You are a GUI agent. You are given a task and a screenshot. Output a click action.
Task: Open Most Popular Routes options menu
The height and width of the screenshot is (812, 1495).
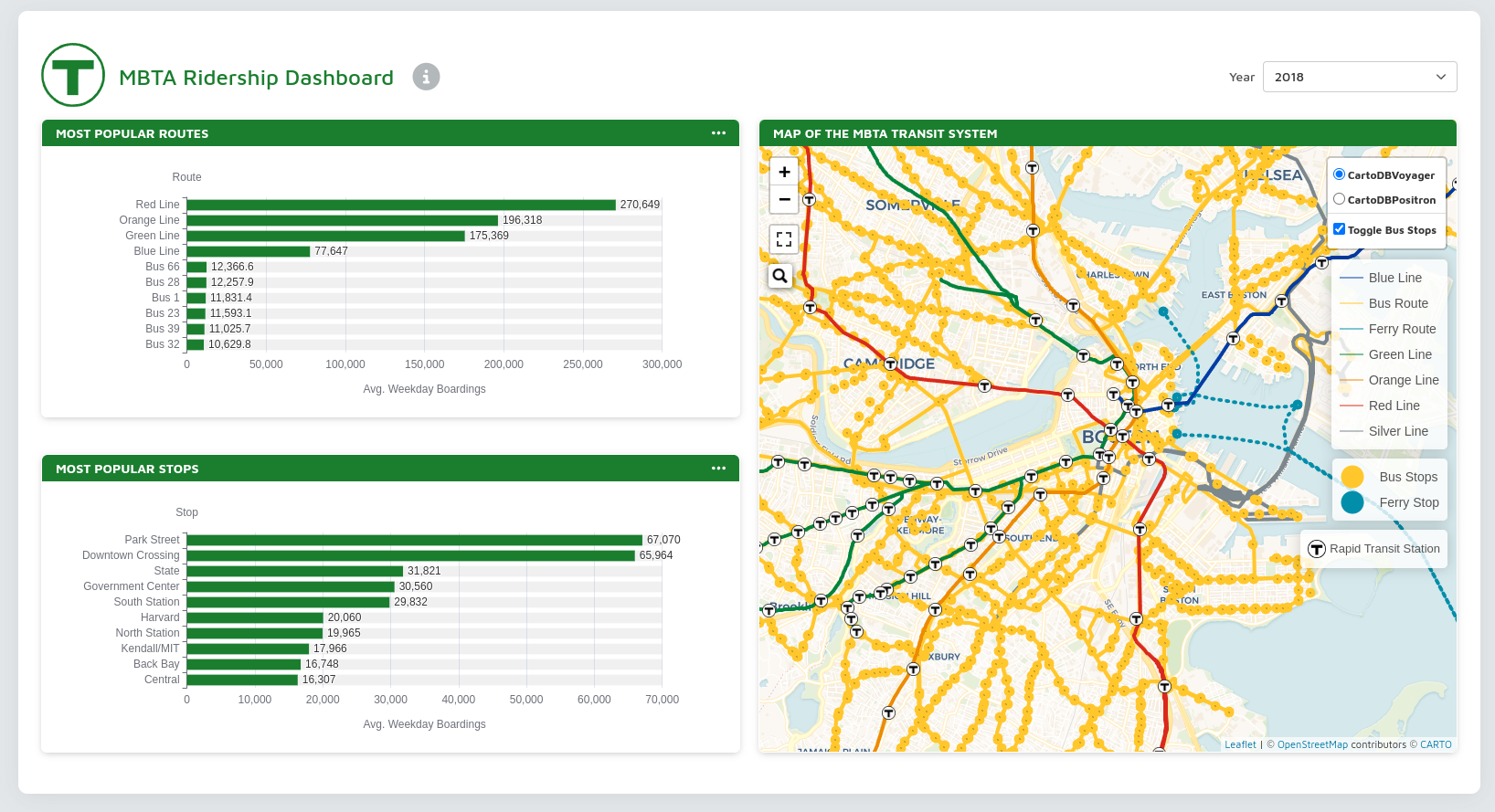point(719,133)
